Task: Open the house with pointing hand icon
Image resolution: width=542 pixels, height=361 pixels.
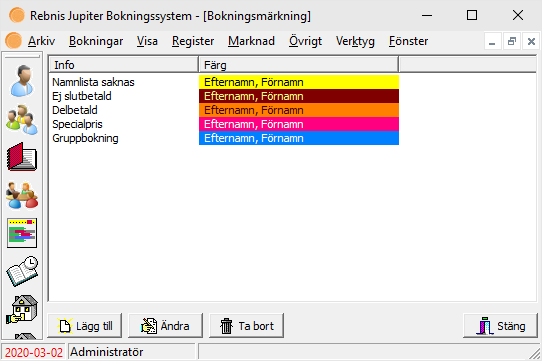Action: (x=22, y=309)
